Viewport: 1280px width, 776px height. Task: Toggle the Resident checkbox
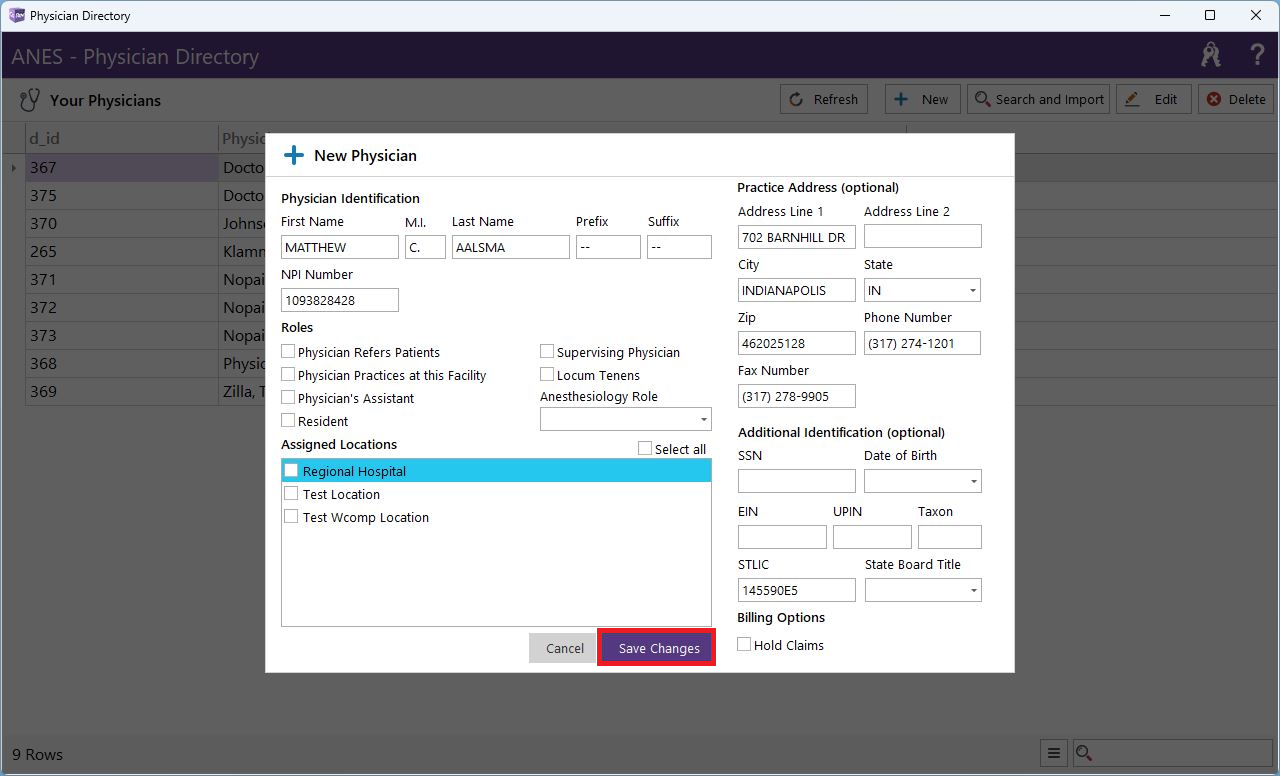(288, 420)
